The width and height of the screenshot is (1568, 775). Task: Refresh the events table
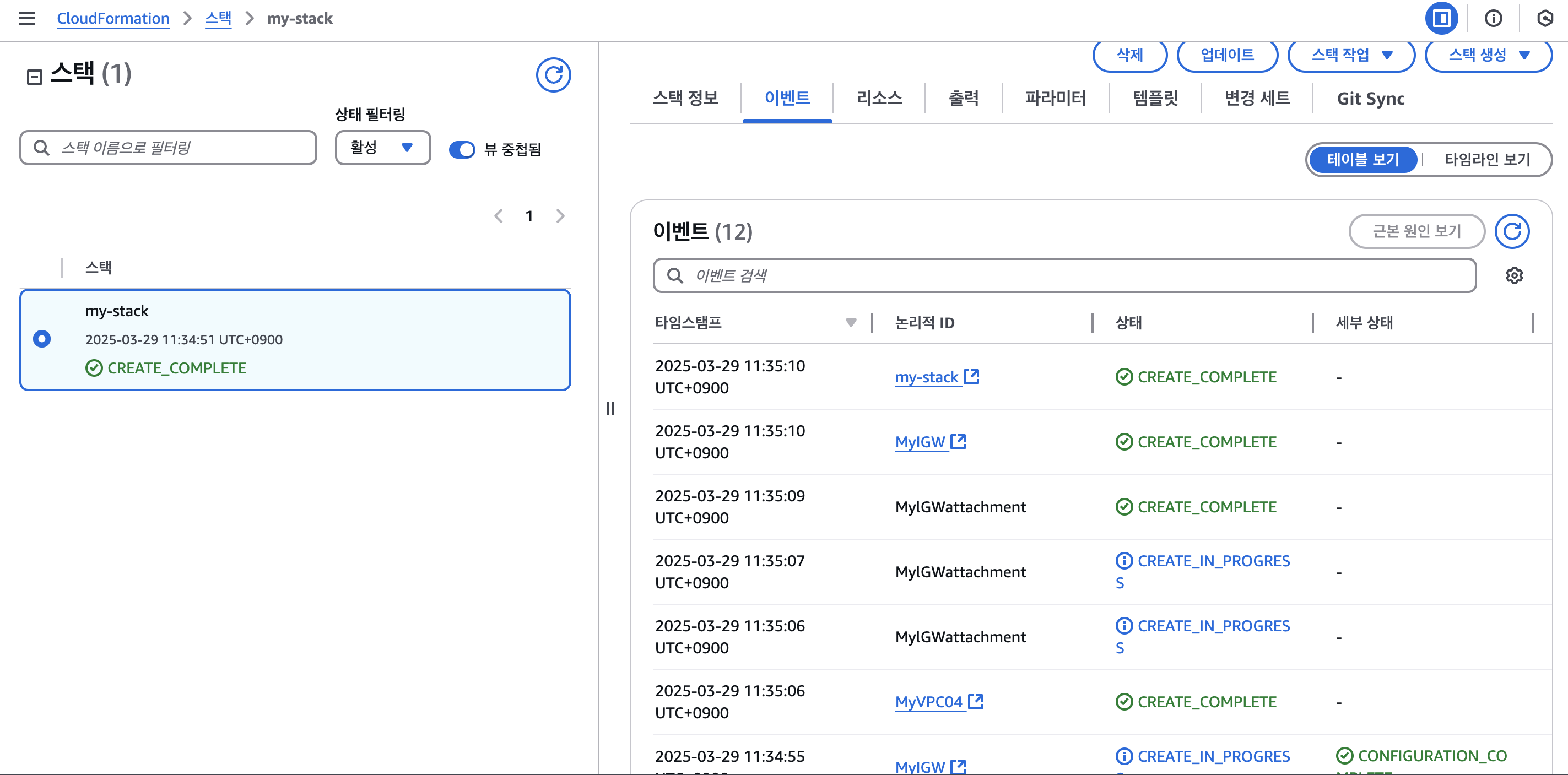coord(1511,231)
